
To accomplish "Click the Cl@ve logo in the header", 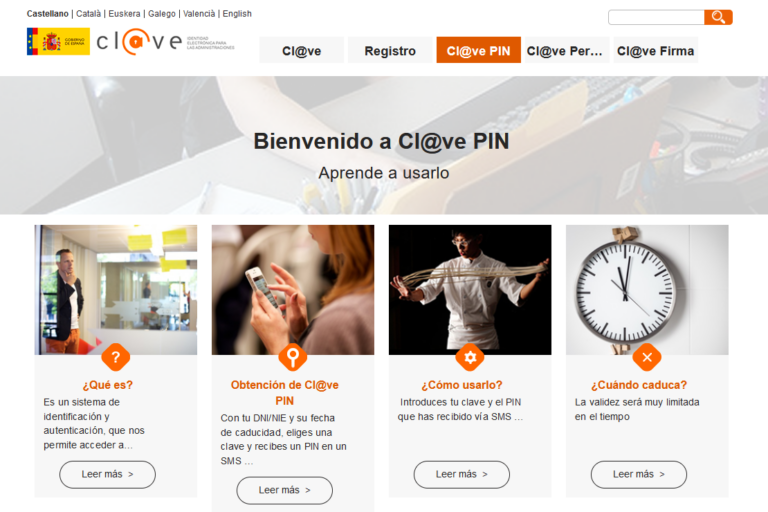I will (165, 42).
